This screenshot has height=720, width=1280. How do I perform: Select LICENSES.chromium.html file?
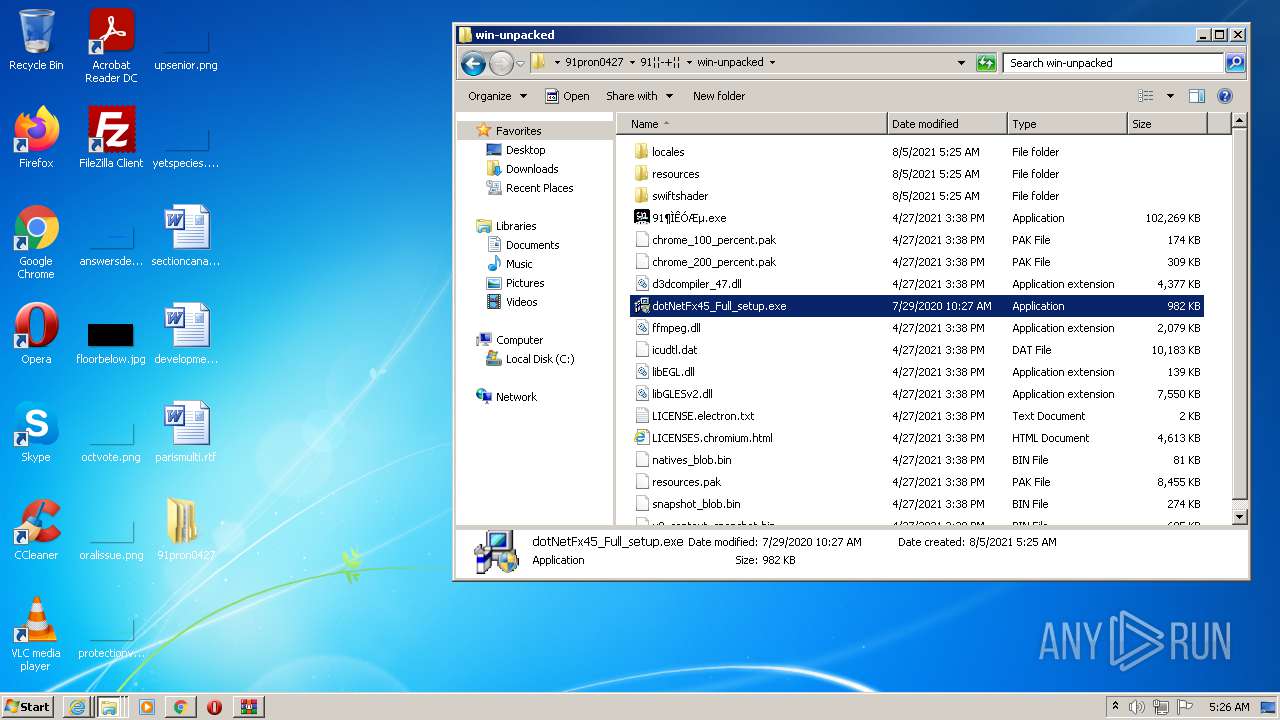[x=712, y=438]
